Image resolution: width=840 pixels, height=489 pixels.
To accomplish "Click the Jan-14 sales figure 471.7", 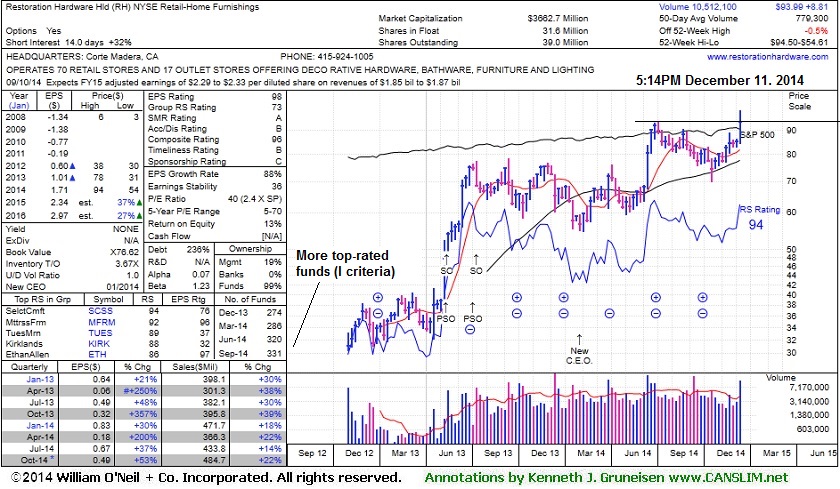I will [x=214, y=426].
